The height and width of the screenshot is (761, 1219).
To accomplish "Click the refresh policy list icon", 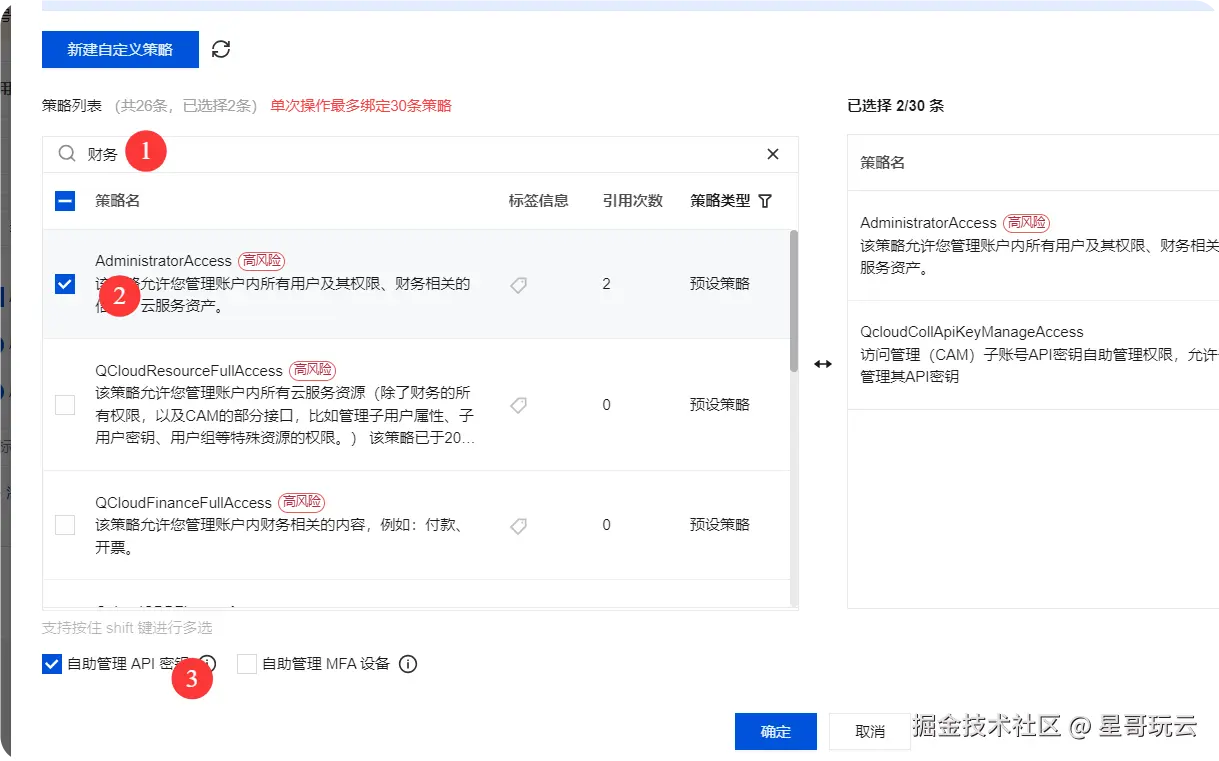I will (221, 49).
